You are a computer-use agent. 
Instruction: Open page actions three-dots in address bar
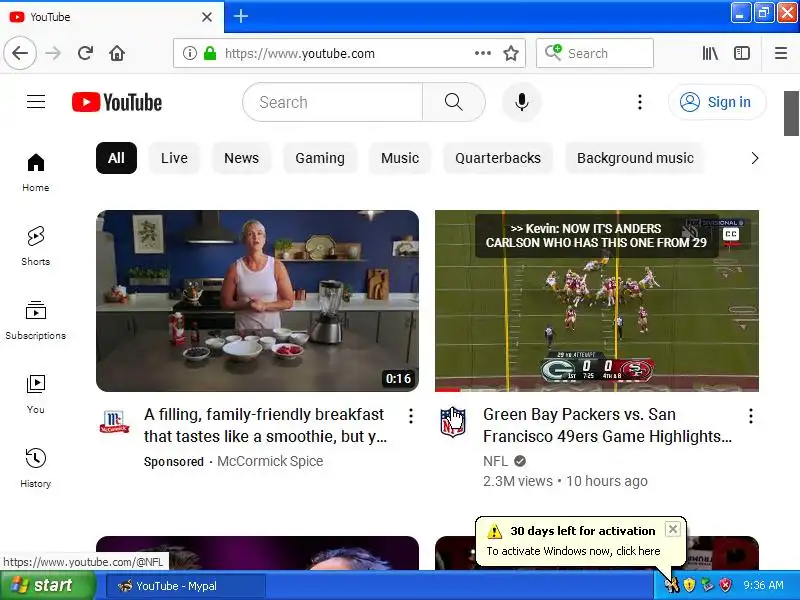coord(483,53)
